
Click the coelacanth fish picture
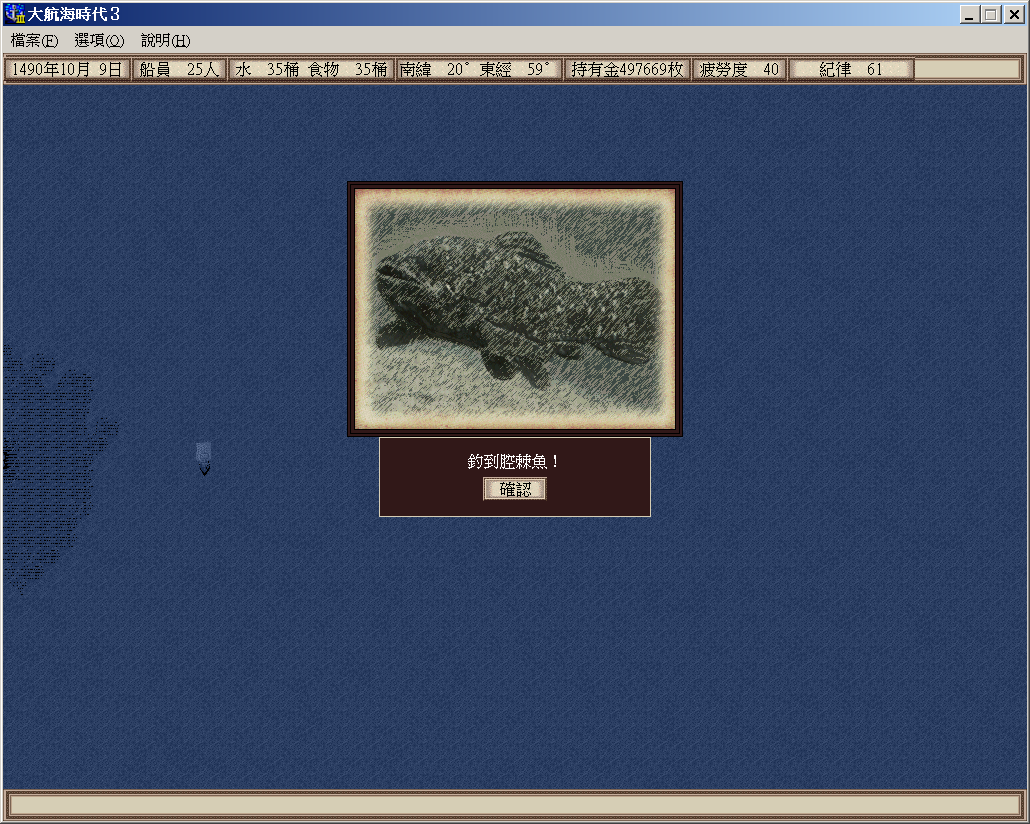pyautogui.click(x=515, y=309)
